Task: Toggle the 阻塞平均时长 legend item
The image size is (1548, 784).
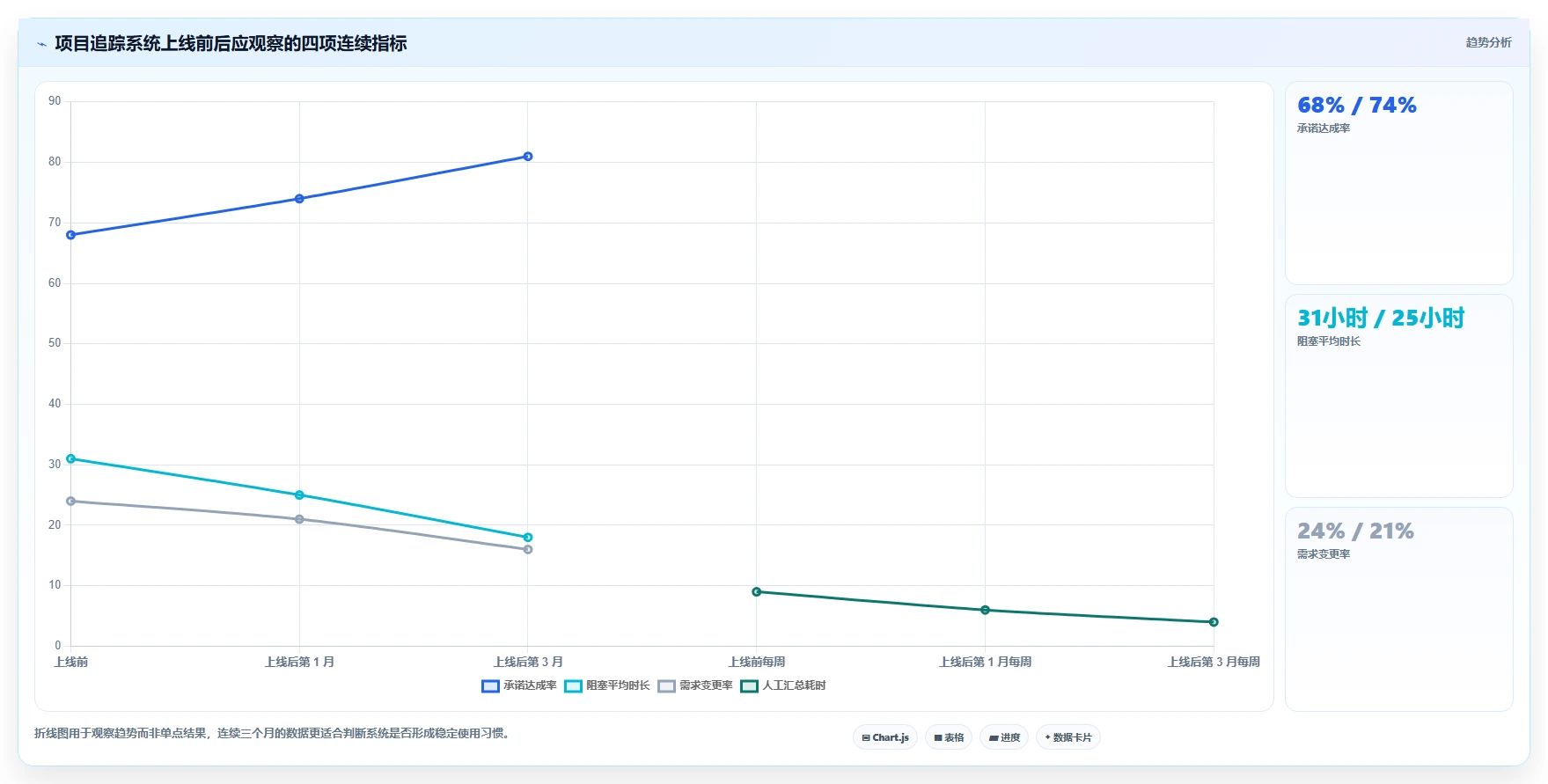Action: (607, 685)
